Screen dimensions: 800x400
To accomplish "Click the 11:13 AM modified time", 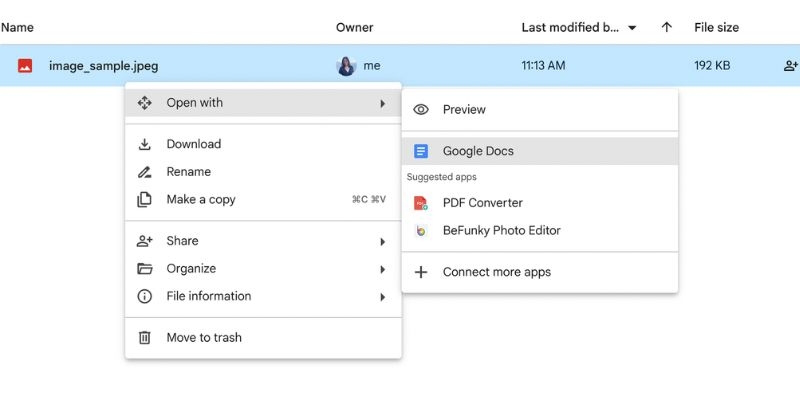I will point(543,66).
